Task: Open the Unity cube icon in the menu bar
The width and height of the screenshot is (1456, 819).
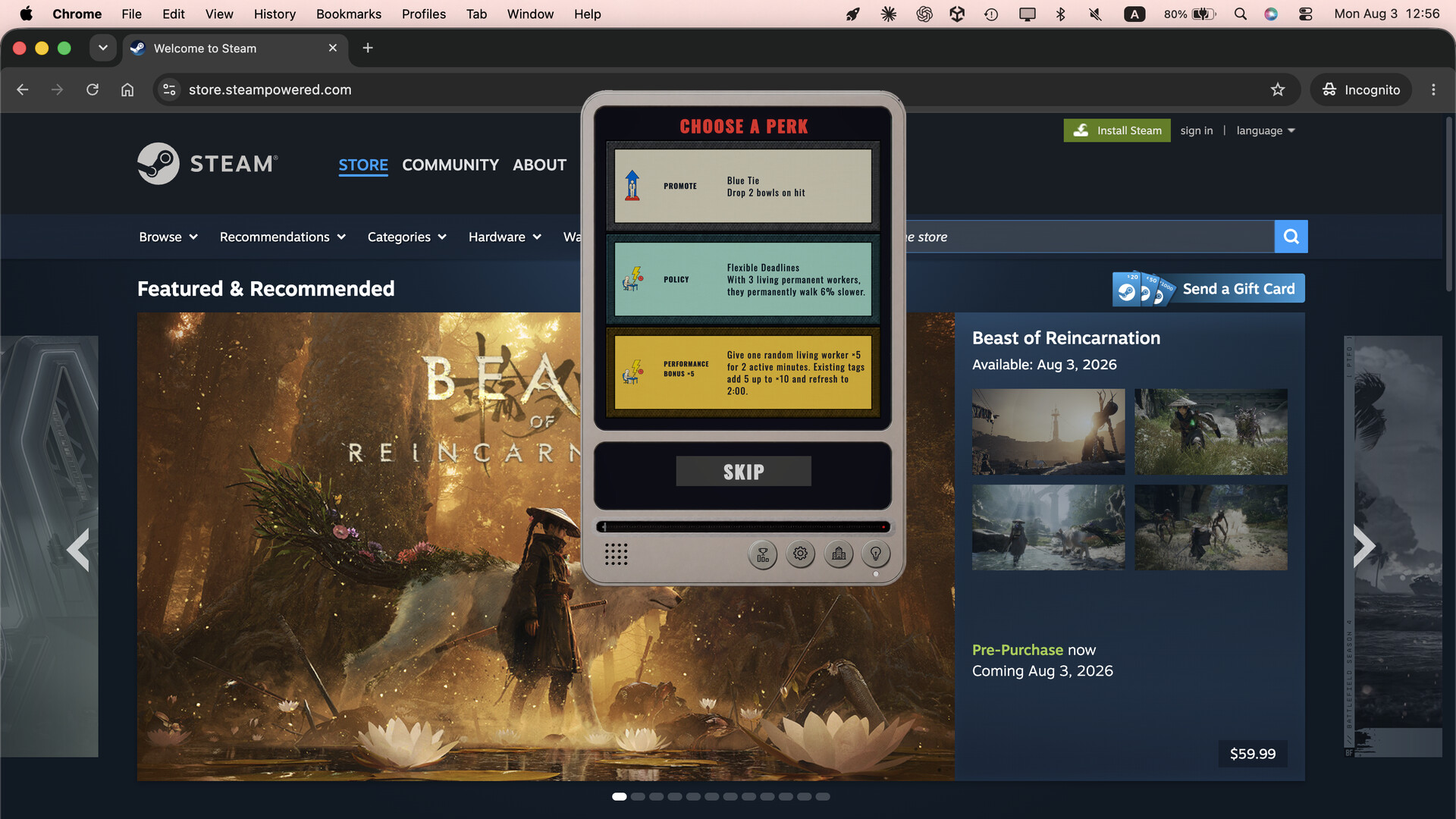Action: [957, 14]
